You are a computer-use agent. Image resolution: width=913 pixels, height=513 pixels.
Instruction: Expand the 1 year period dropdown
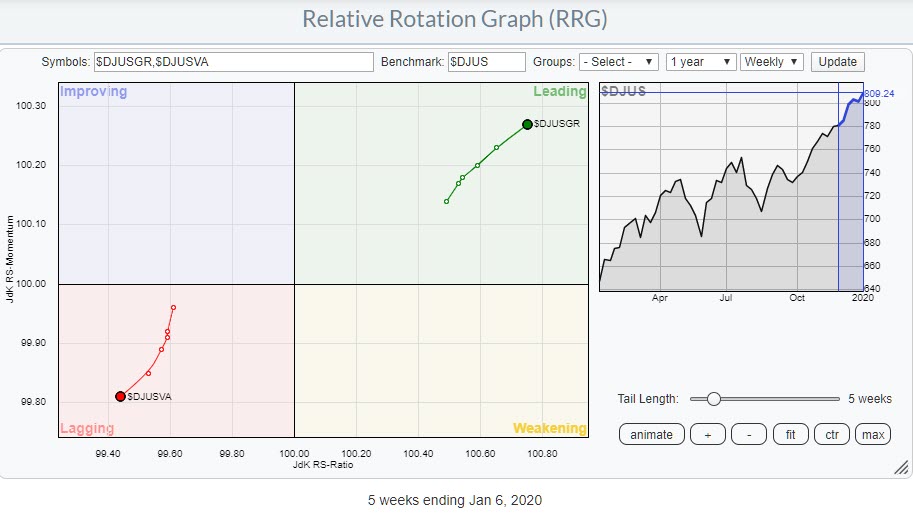point(701,62)
